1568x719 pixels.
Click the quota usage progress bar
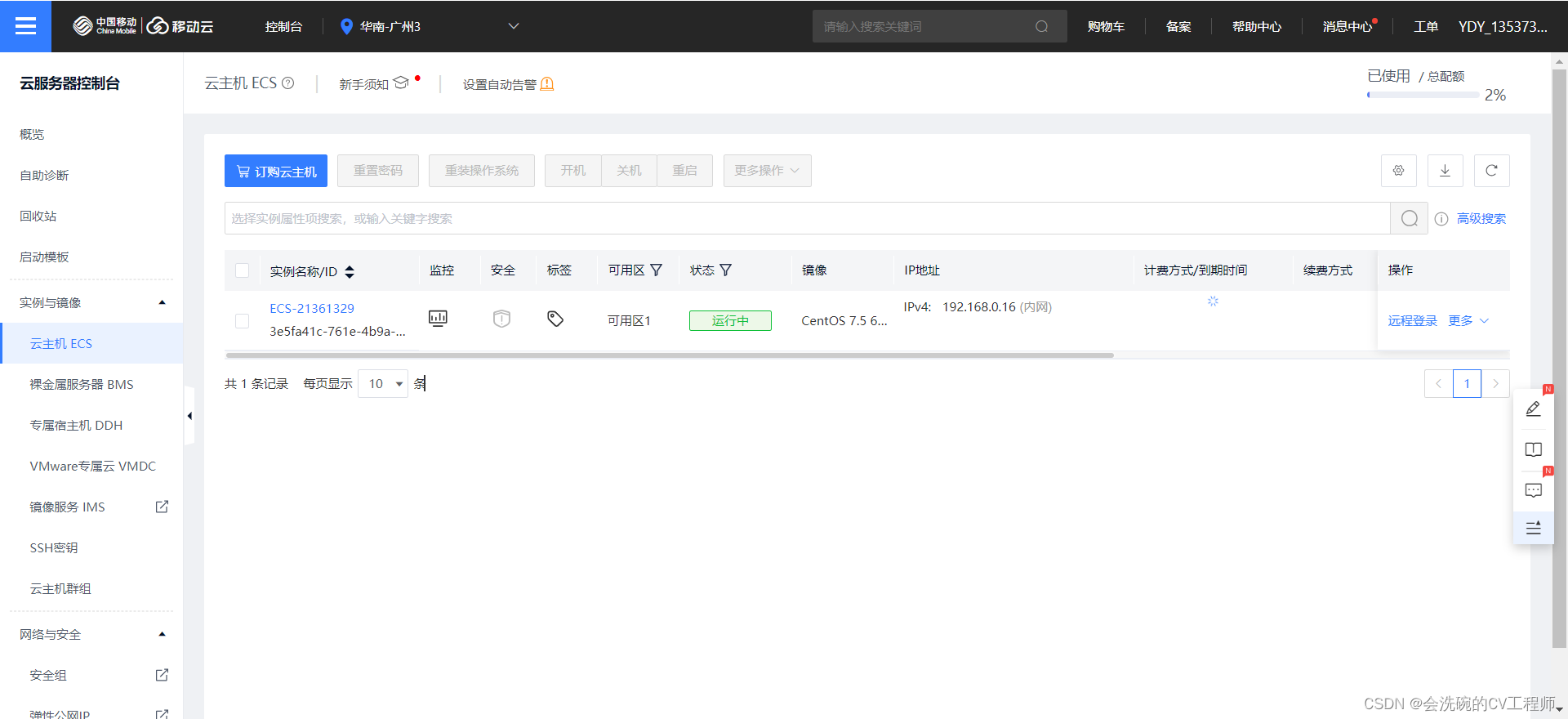point(1423,95)
